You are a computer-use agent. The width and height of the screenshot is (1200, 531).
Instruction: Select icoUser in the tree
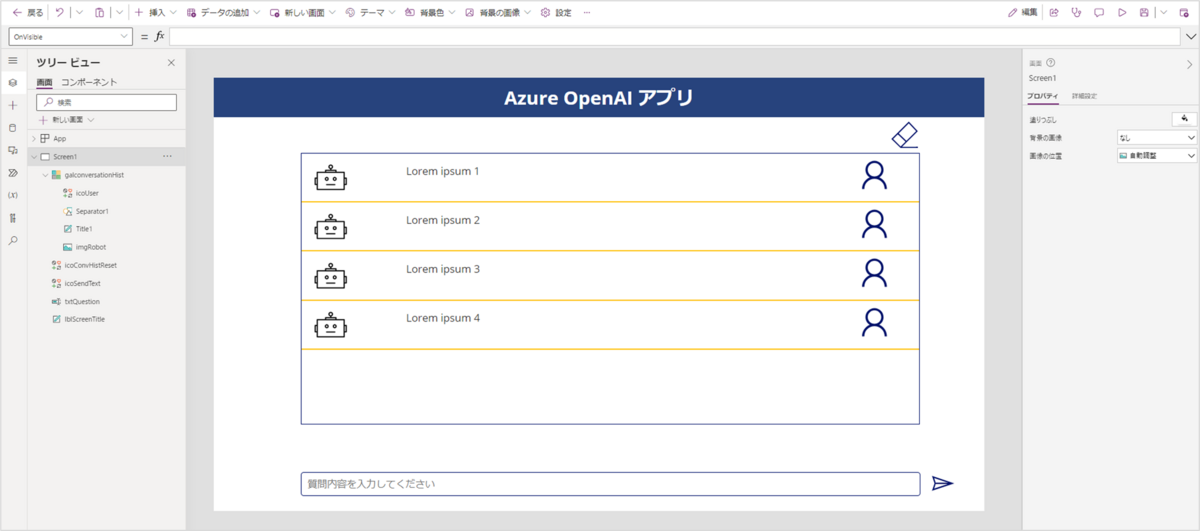point(87,193)
